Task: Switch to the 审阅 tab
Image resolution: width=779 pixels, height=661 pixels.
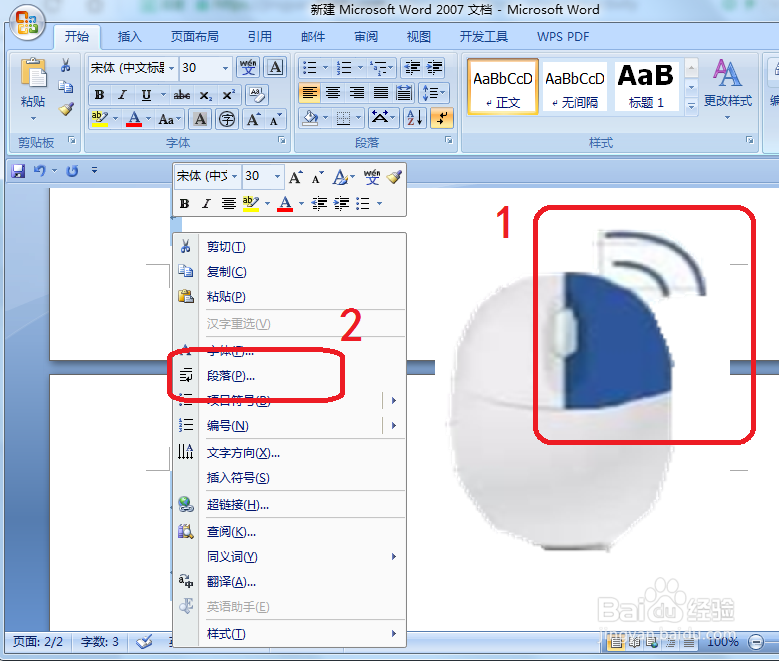Action: [366, 37]
